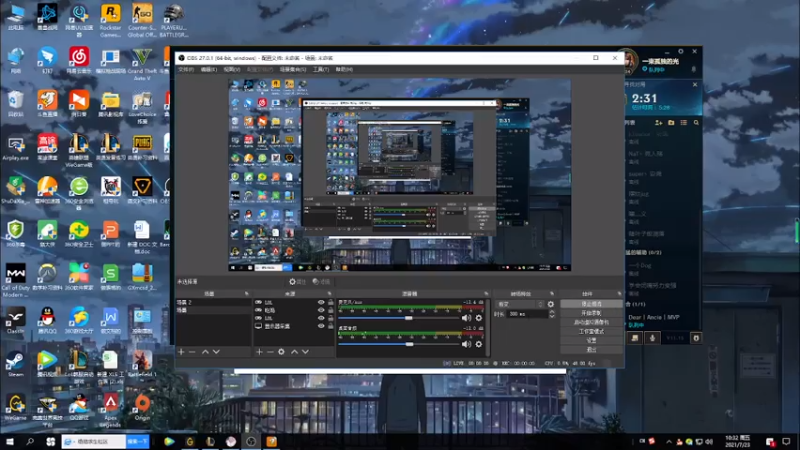Open Windows Start menu

click(x=10, y=441)
